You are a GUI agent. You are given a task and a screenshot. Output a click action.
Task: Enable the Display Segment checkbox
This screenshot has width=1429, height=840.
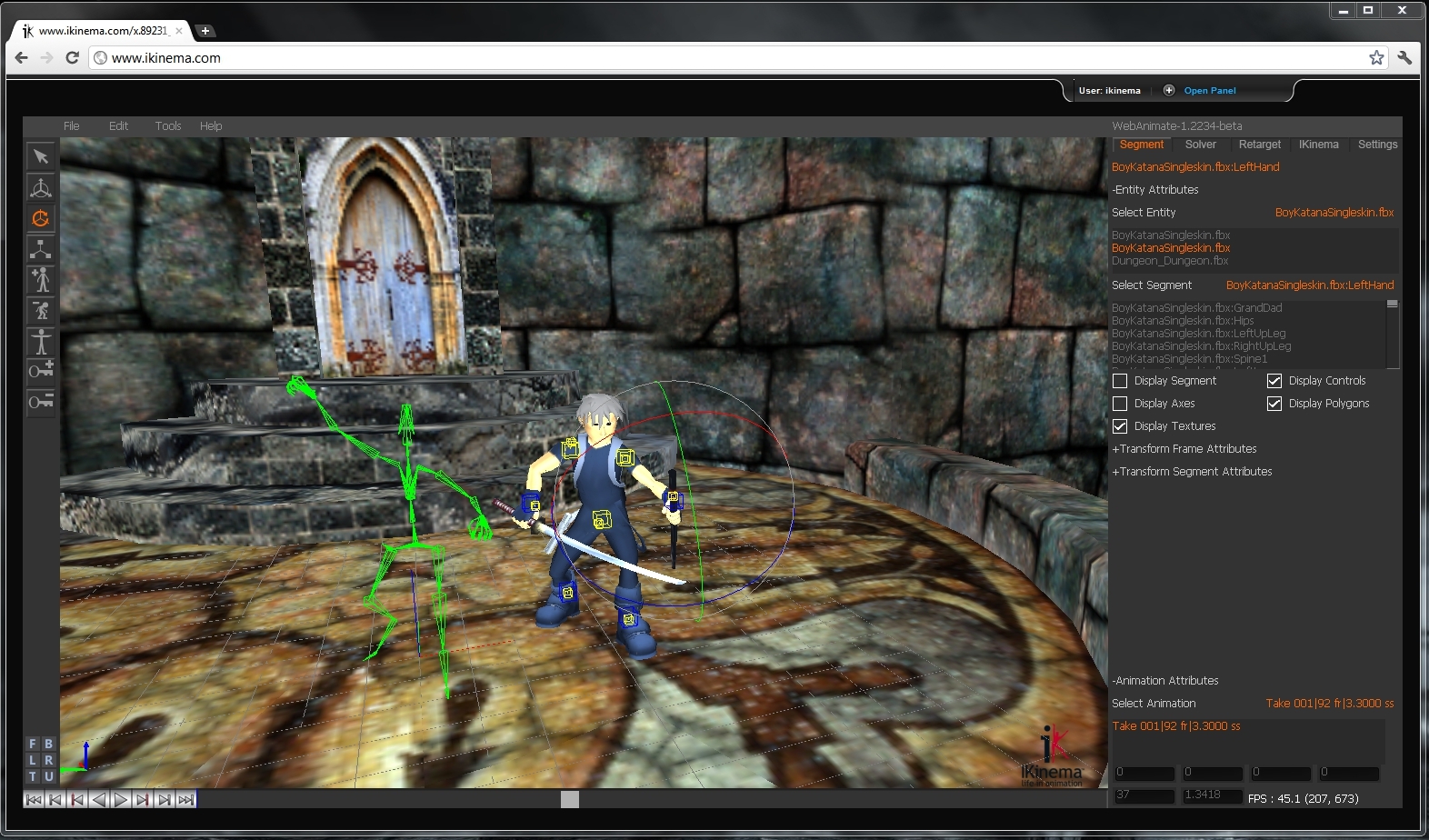tap(1120, 381)
